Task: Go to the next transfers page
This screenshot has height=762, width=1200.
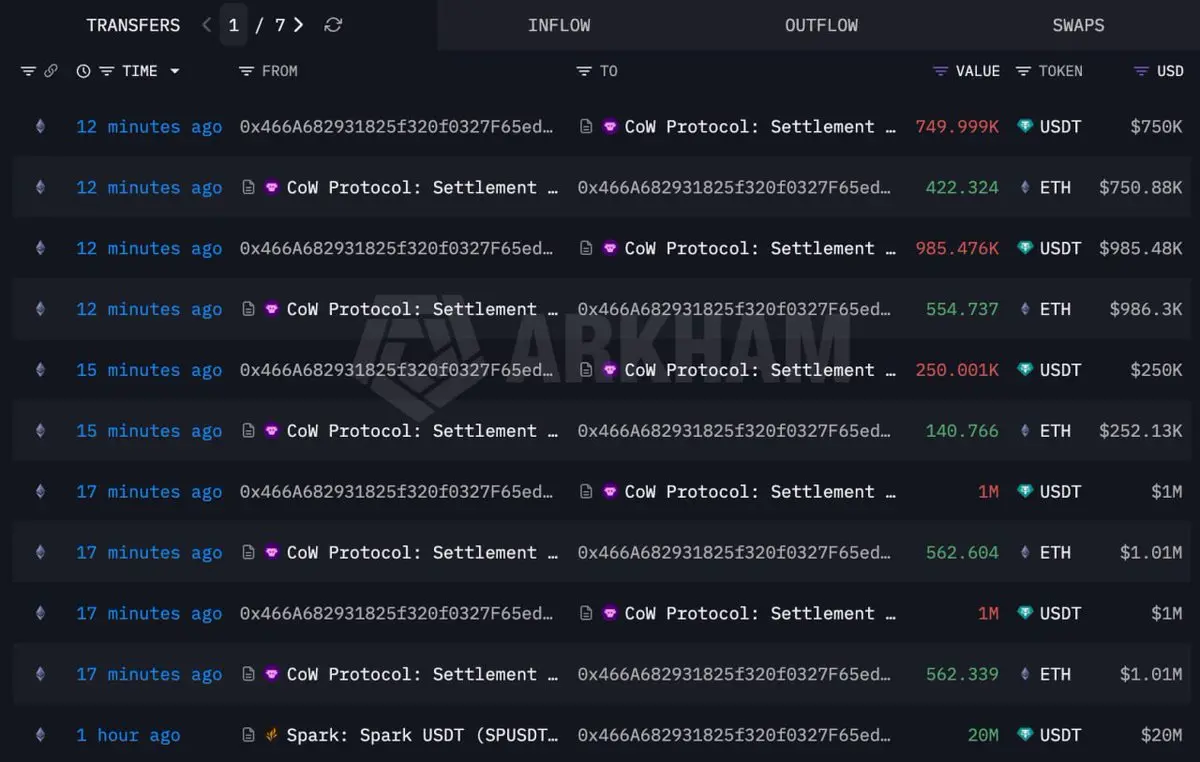Action: [299, 25]
